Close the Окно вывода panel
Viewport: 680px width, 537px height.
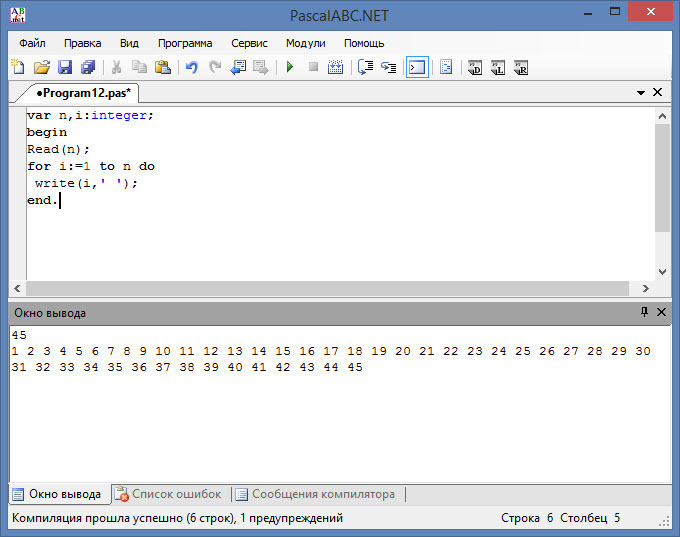[x=661, y=312]
